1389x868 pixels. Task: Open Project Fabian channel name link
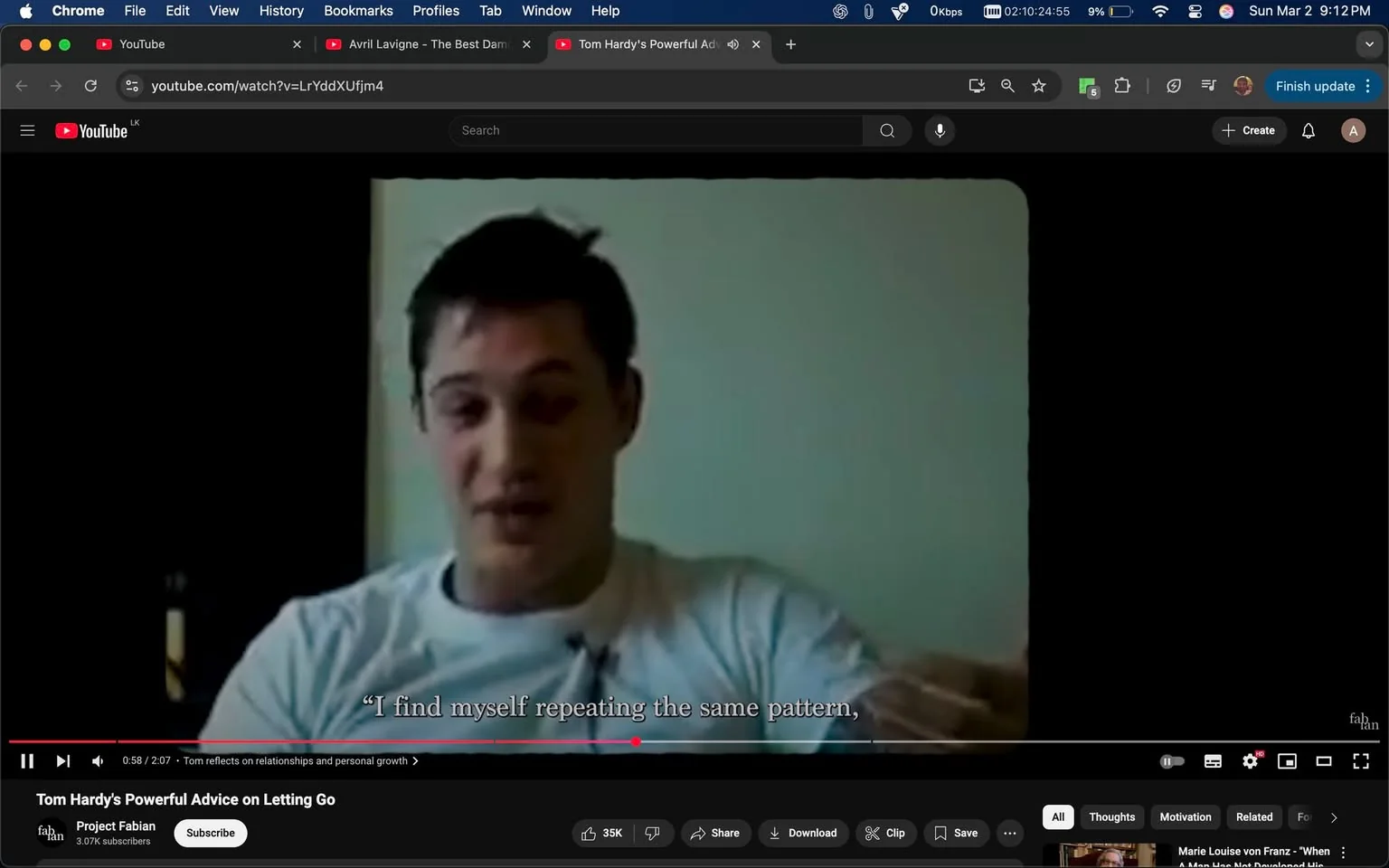point(116,826)
